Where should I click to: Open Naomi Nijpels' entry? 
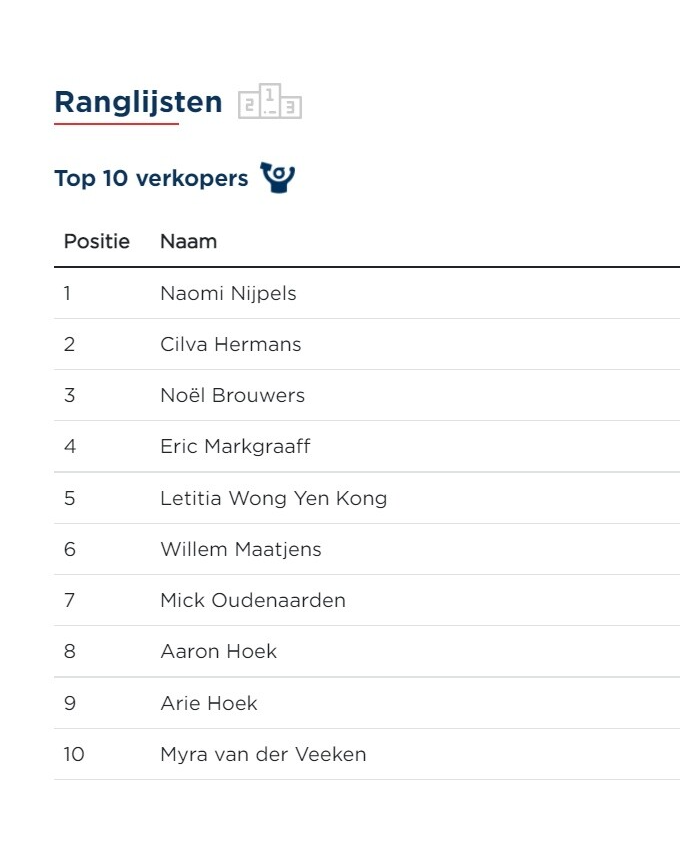pyautogui.click(x=228, y=293)
